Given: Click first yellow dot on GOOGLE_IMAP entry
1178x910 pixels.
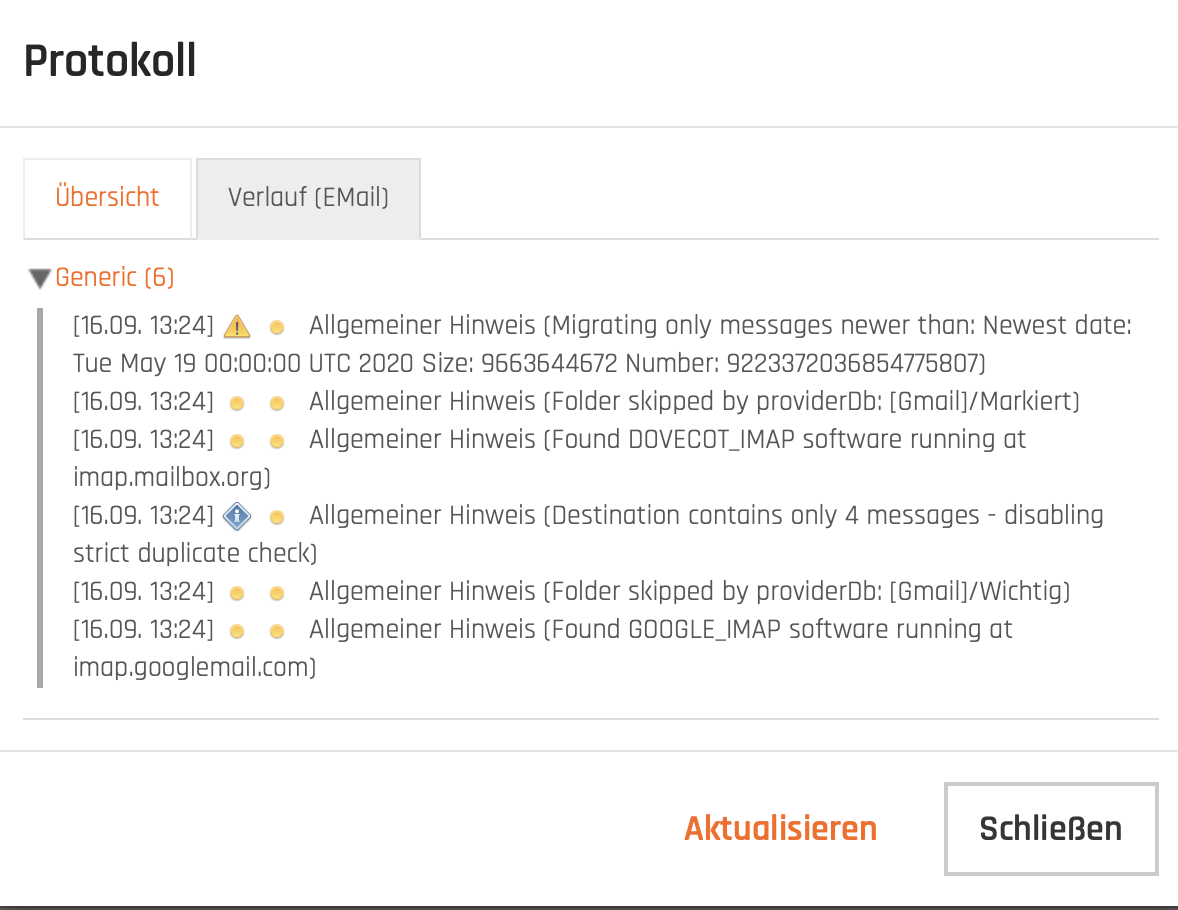Looking at the screenshot, I should click(237, 631).
